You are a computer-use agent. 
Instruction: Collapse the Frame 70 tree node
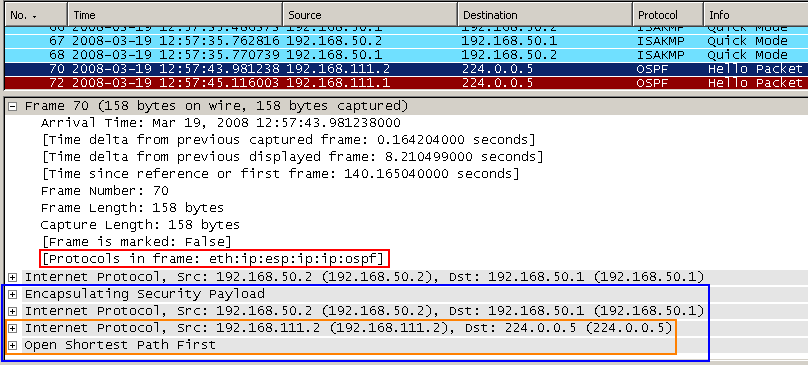[x=13, y=106]
